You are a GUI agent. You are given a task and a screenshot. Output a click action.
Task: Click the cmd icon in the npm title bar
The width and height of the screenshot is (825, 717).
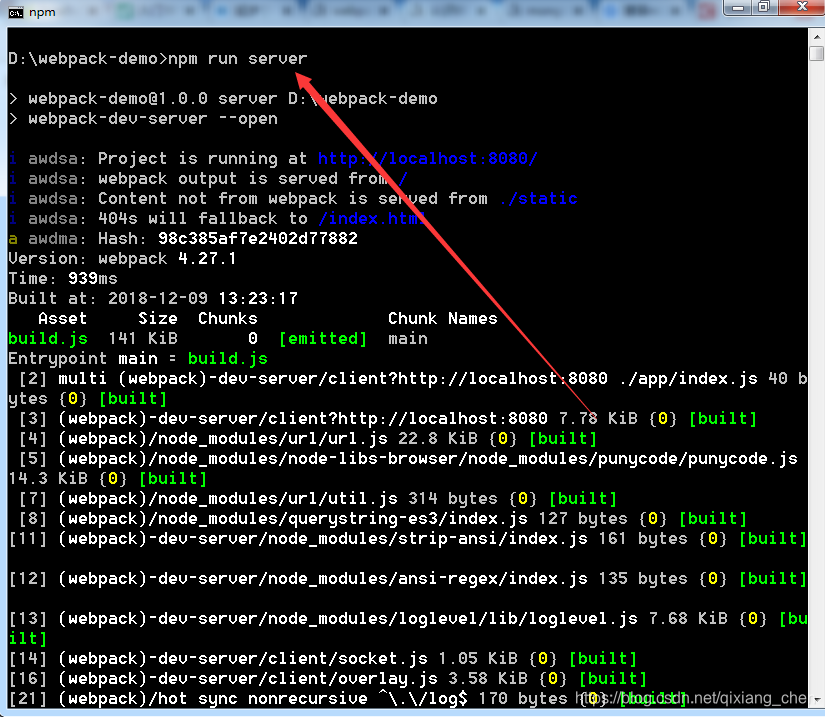[x=16, y=13]
